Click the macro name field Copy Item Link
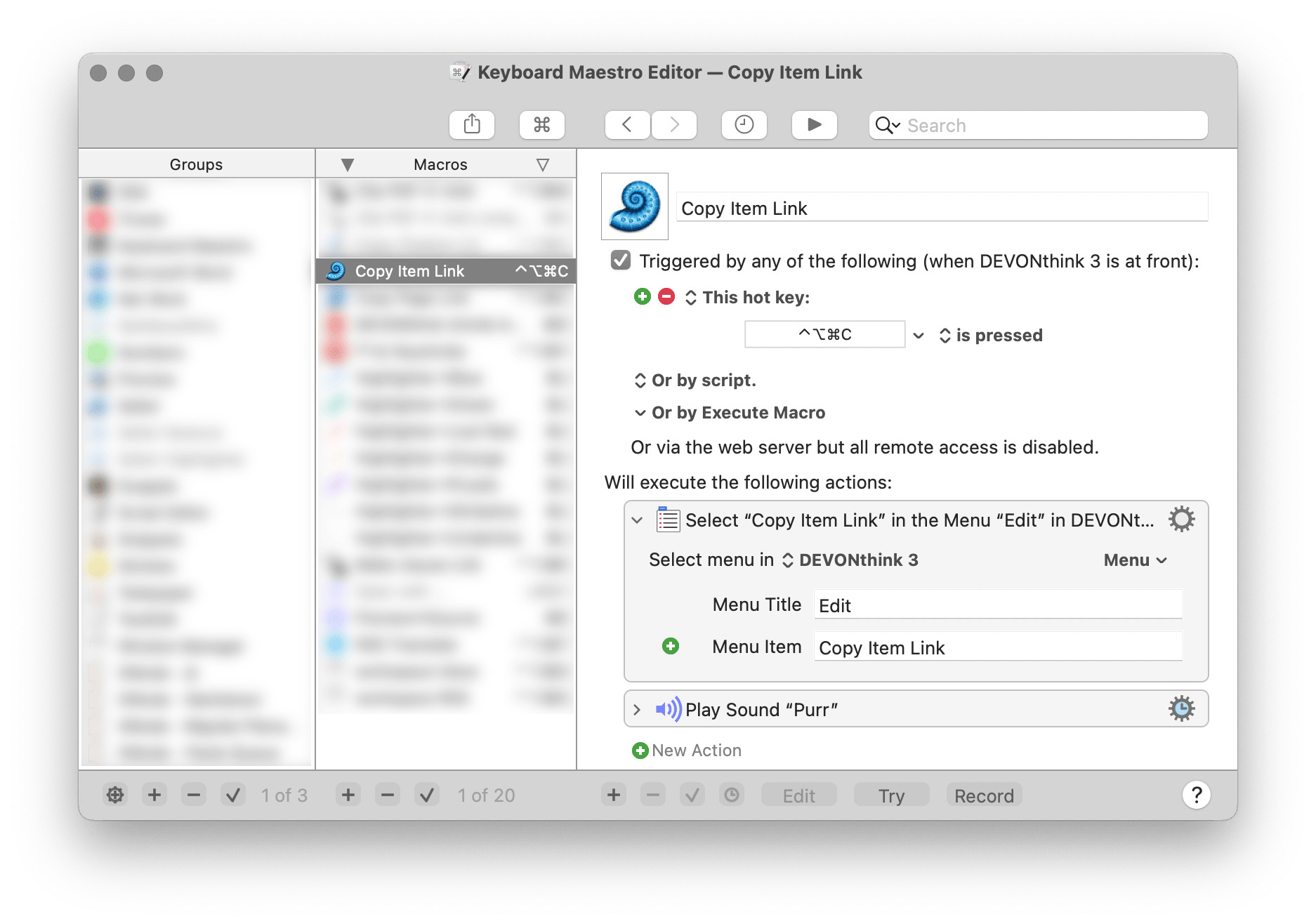The width and height of the screenshot is (1316, 924). tap(942, 208)
